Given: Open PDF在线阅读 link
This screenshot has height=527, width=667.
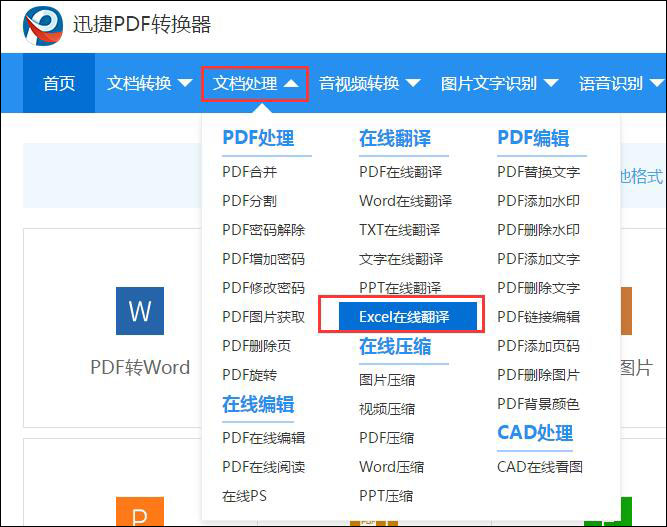Looking at the screenshot, I should pos(264,467).
